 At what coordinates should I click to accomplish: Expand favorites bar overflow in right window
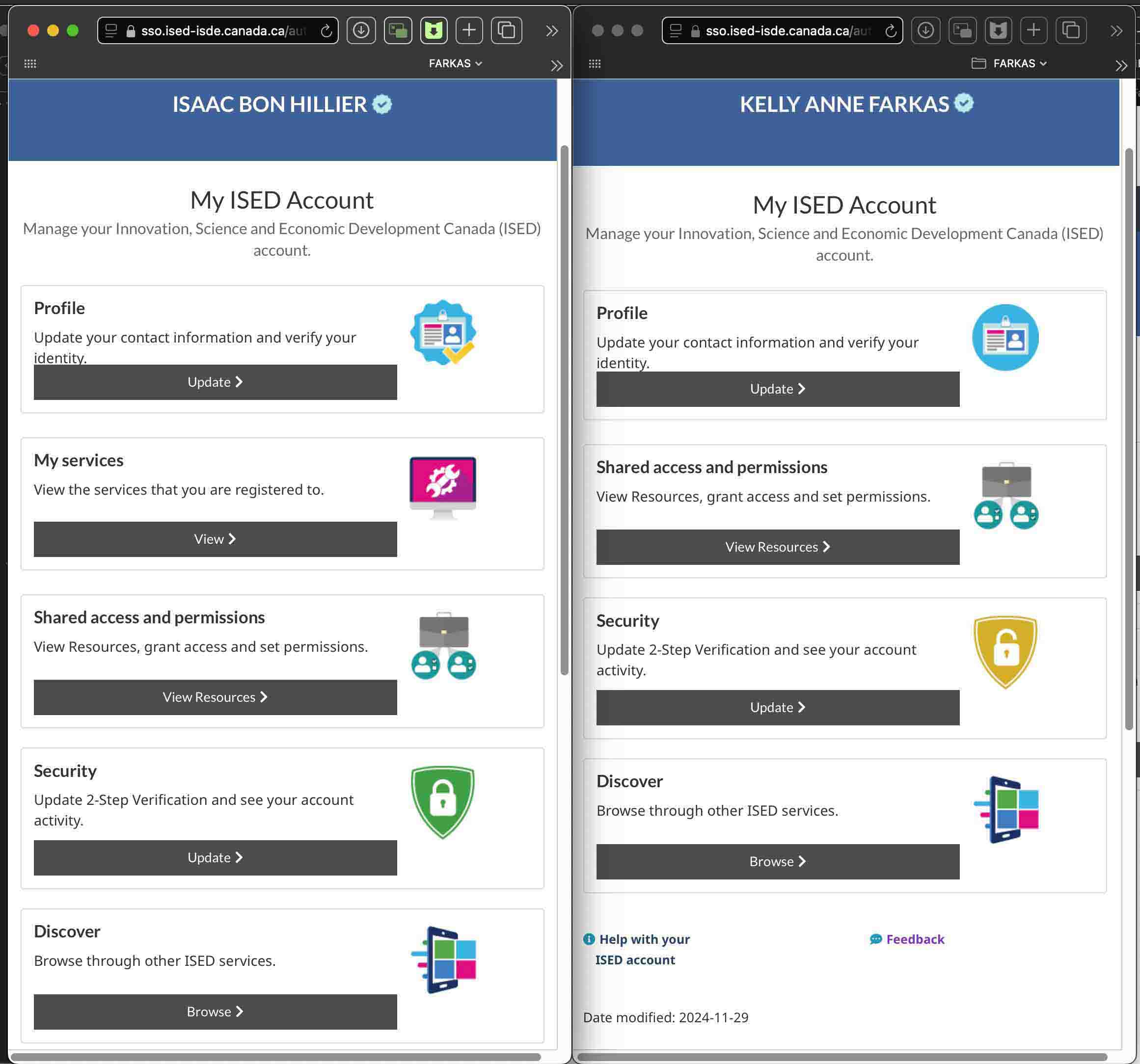click(x=1121, y=65)
